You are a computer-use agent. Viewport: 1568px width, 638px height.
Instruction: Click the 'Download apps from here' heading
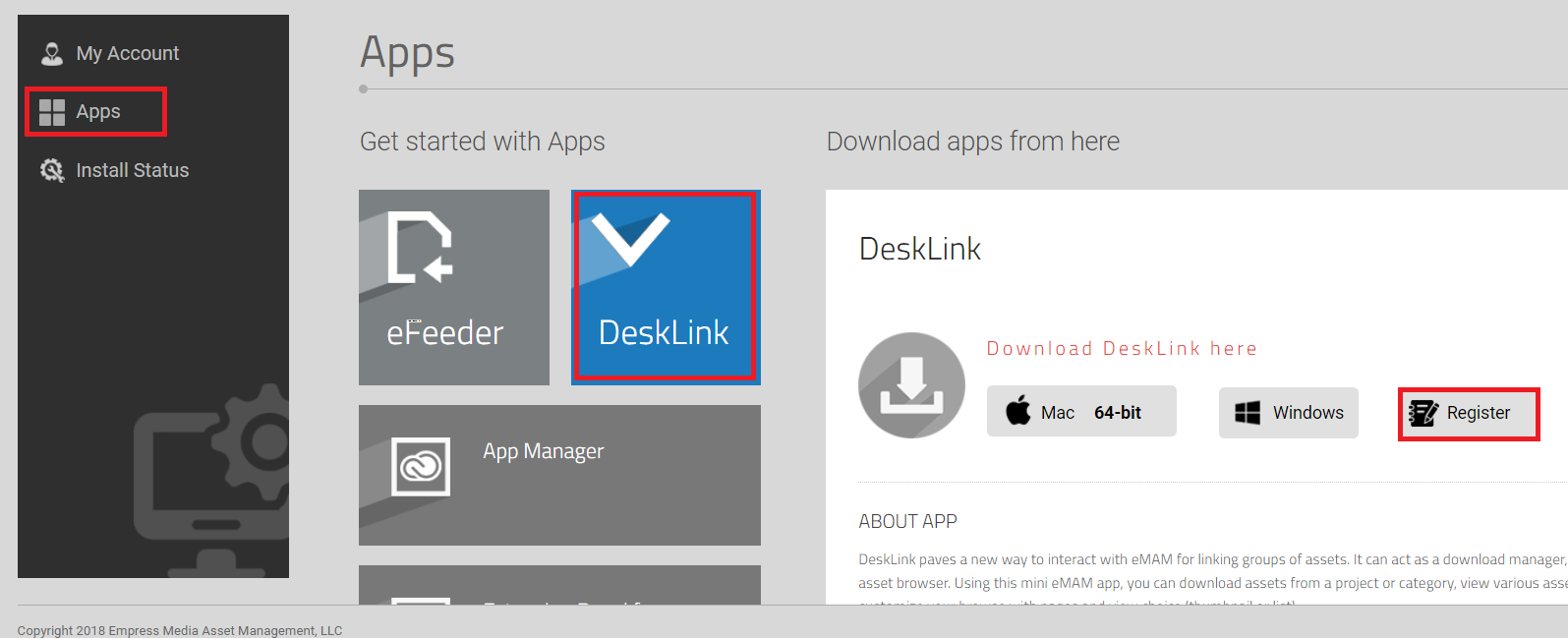tap(973, 142)
